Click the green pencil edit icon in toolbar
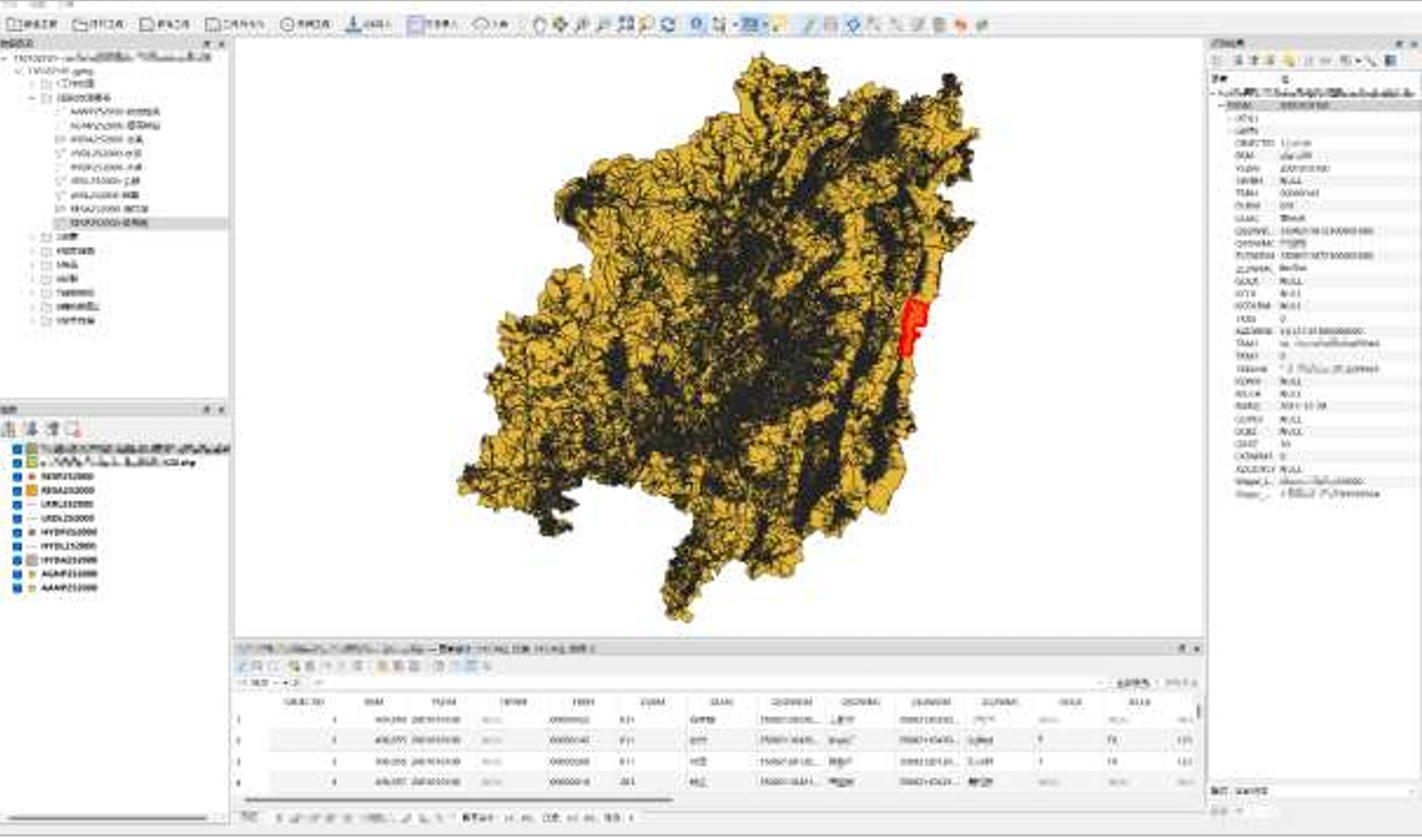The height and width of the screenshot is (839, 1422). [x=810, y=25]
